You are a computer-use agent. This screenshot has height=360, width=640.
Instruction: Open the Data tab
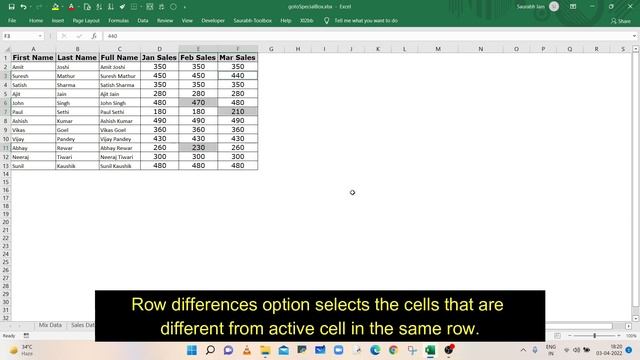tap(143, 20)
